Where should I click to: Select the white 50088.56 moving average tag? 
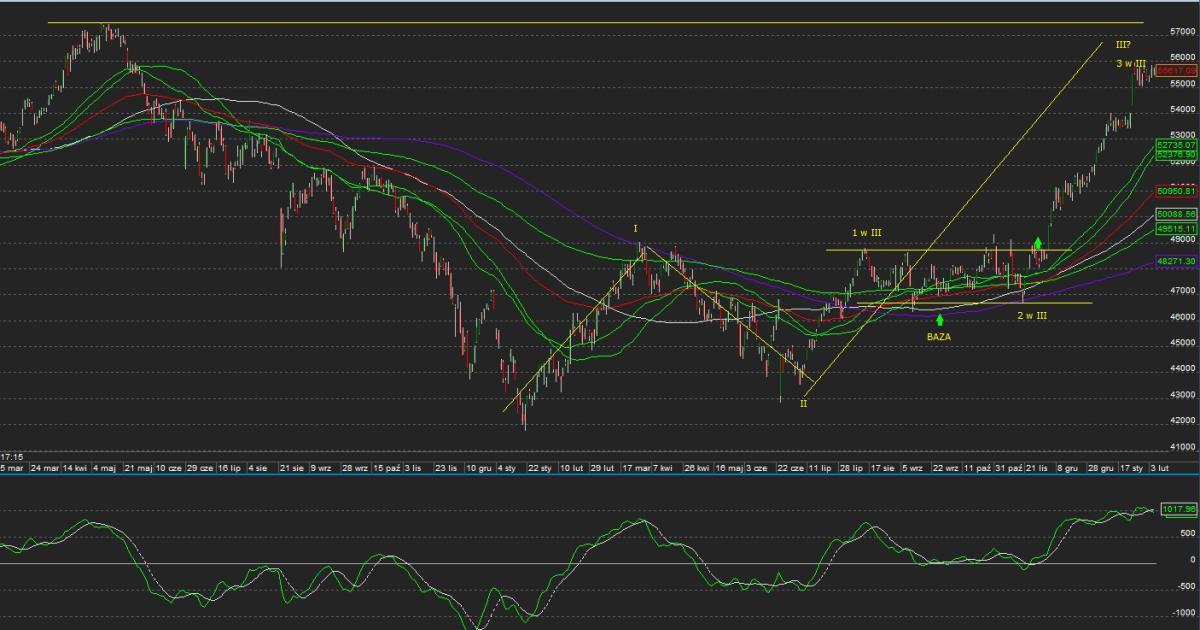pos(1177,214)
